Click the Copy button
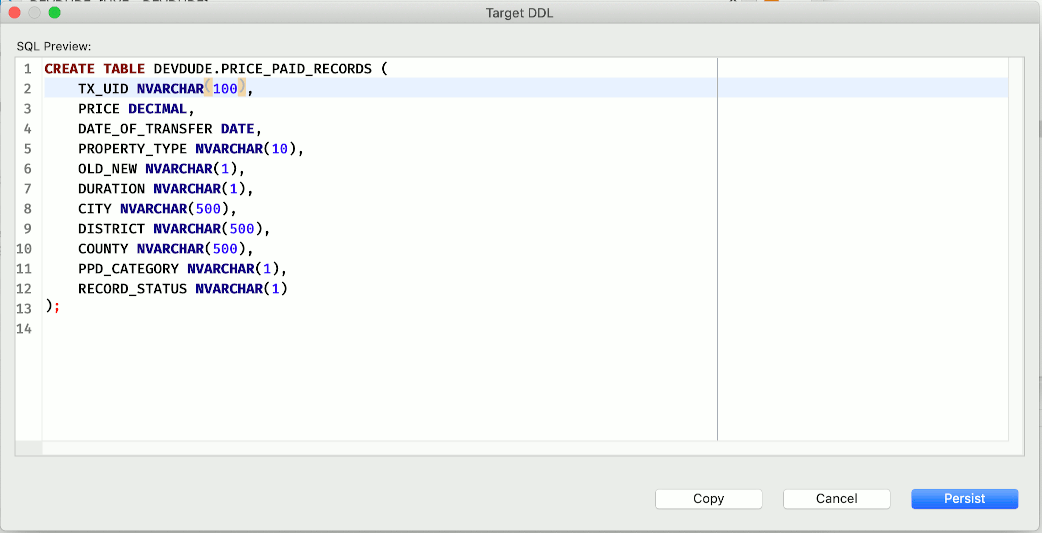The width and height of the screenshot is (1042, 533). (708, 498)
